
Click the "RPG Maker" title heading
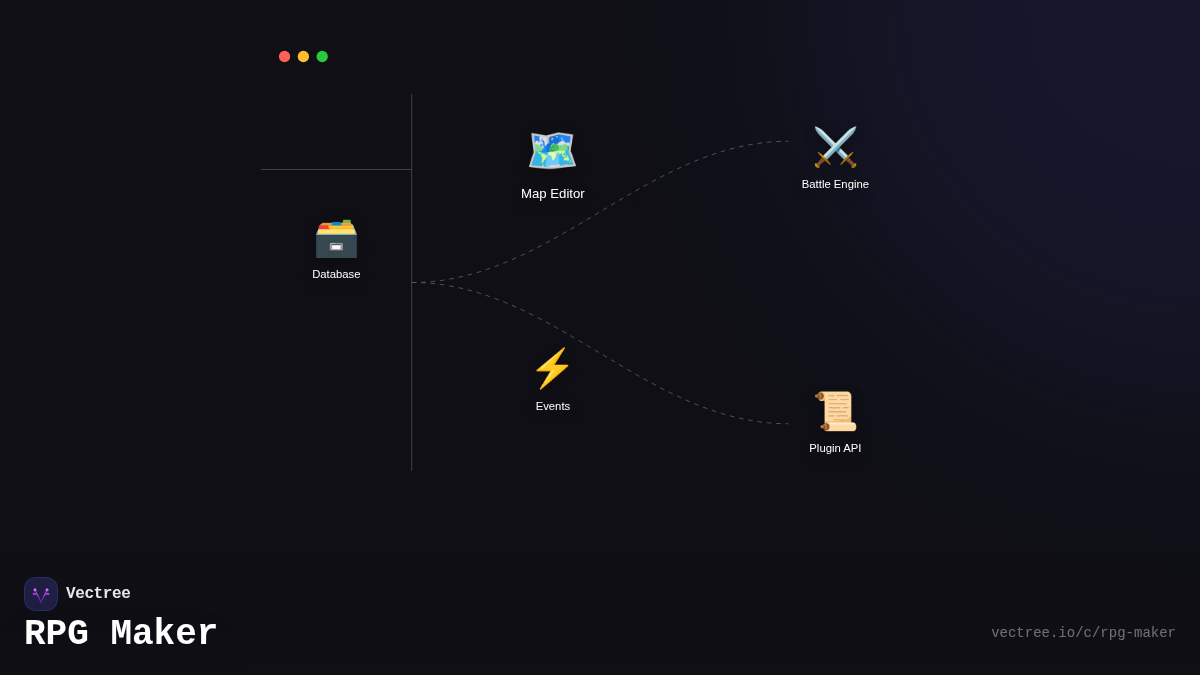pos(121,634)
